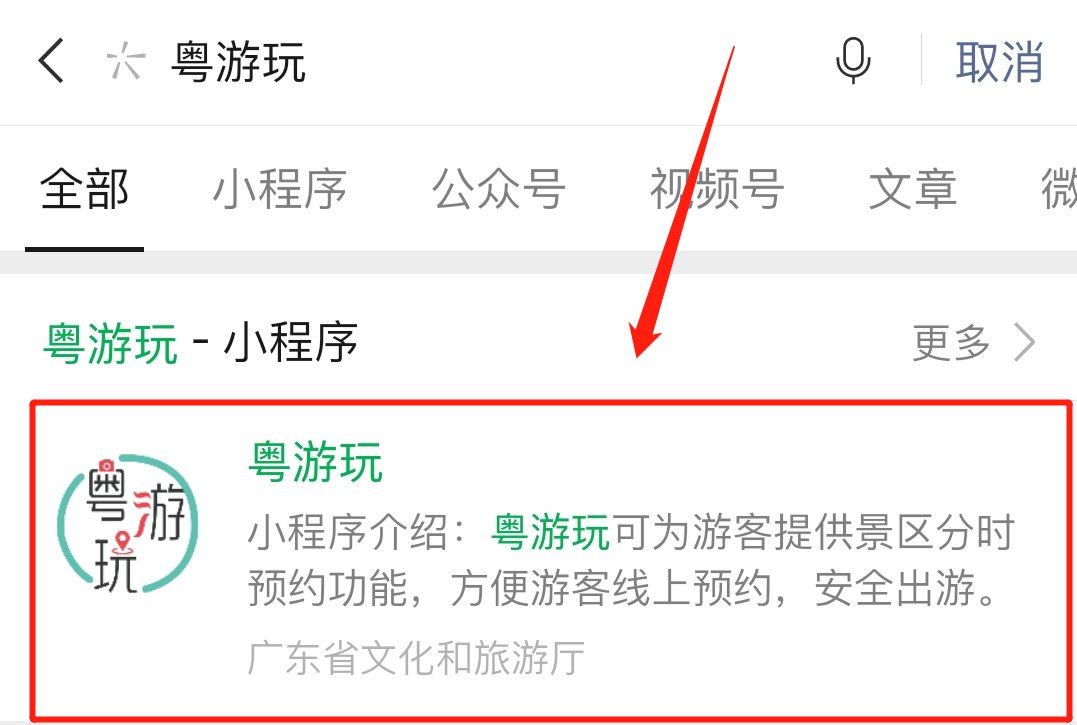Tap the 小程序介绍 description text
The width and height of the screenshot is (1077, 725).
click(631, 533)
